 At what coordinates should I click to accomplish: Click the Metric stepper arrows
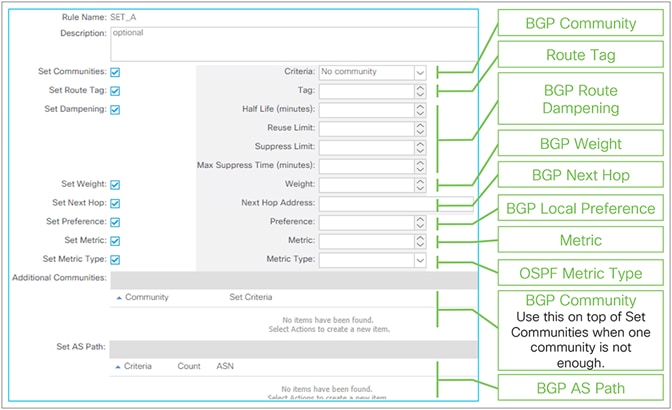coord(420,242)
